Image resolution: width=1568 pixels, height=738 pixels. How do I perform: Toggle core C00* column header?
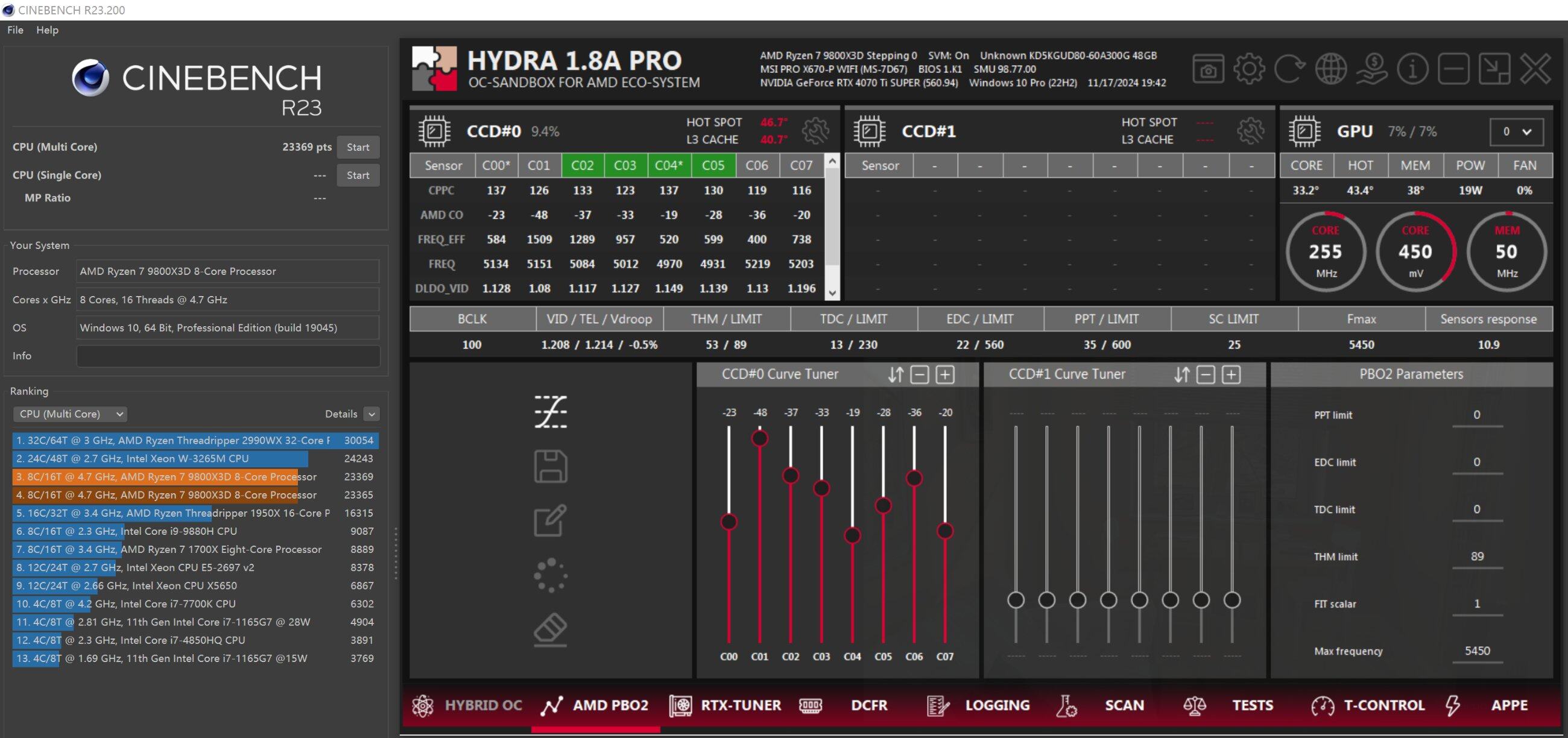point(496,165)
